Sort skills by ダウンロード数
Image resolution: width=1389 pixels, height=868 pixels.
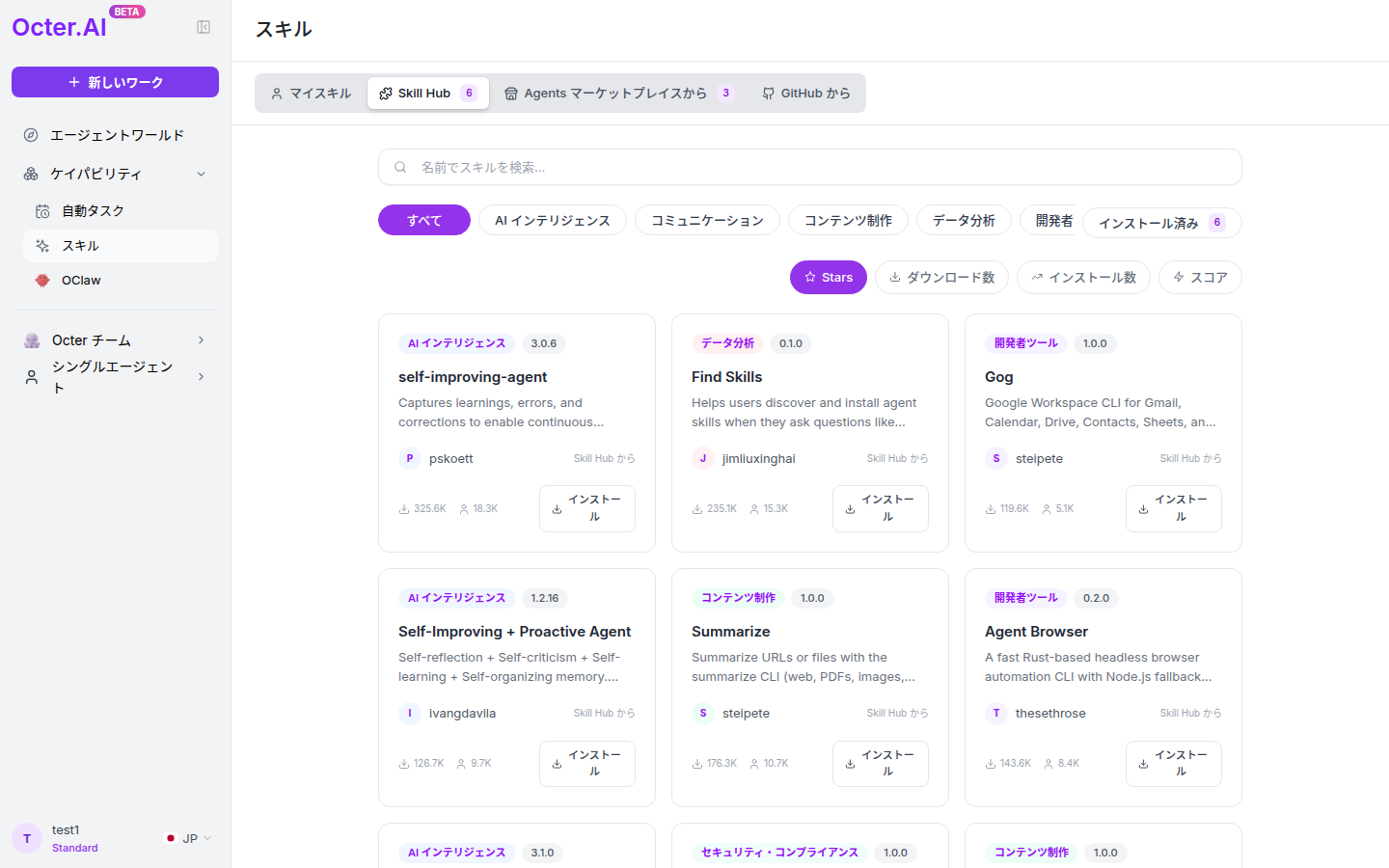pyautogui.click(x=941, y=277)
